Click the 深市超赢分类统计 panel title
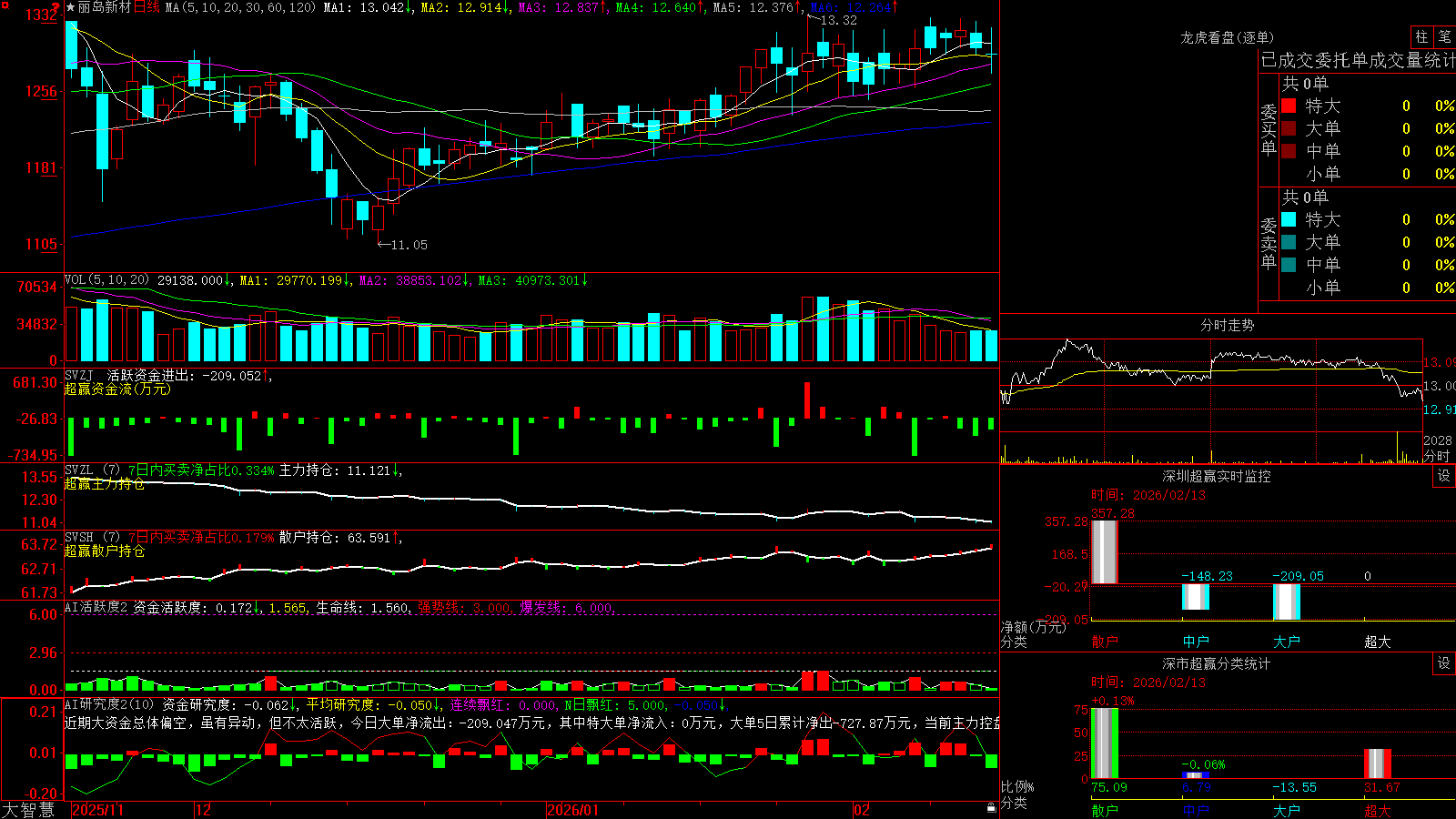Screen dimensions: 1456x819 coord(1217,663)
